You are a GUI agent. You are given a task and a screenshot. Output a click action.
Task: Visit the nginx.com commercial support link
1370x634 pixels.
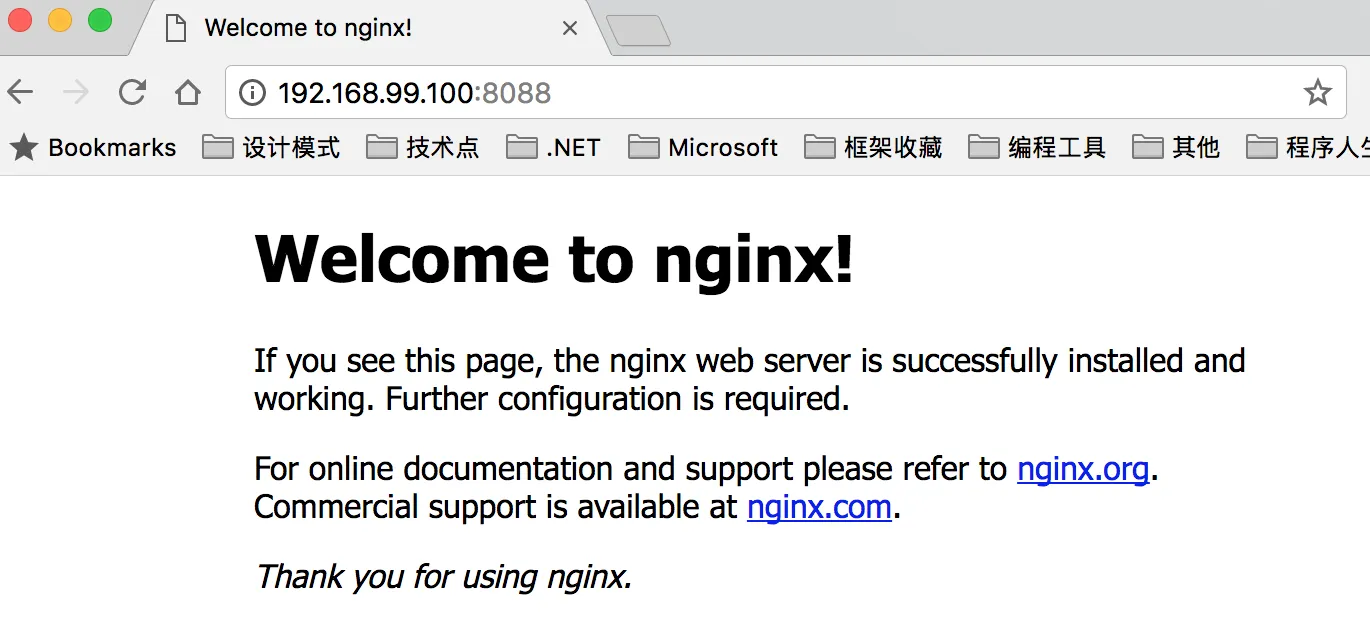[819, 507]
